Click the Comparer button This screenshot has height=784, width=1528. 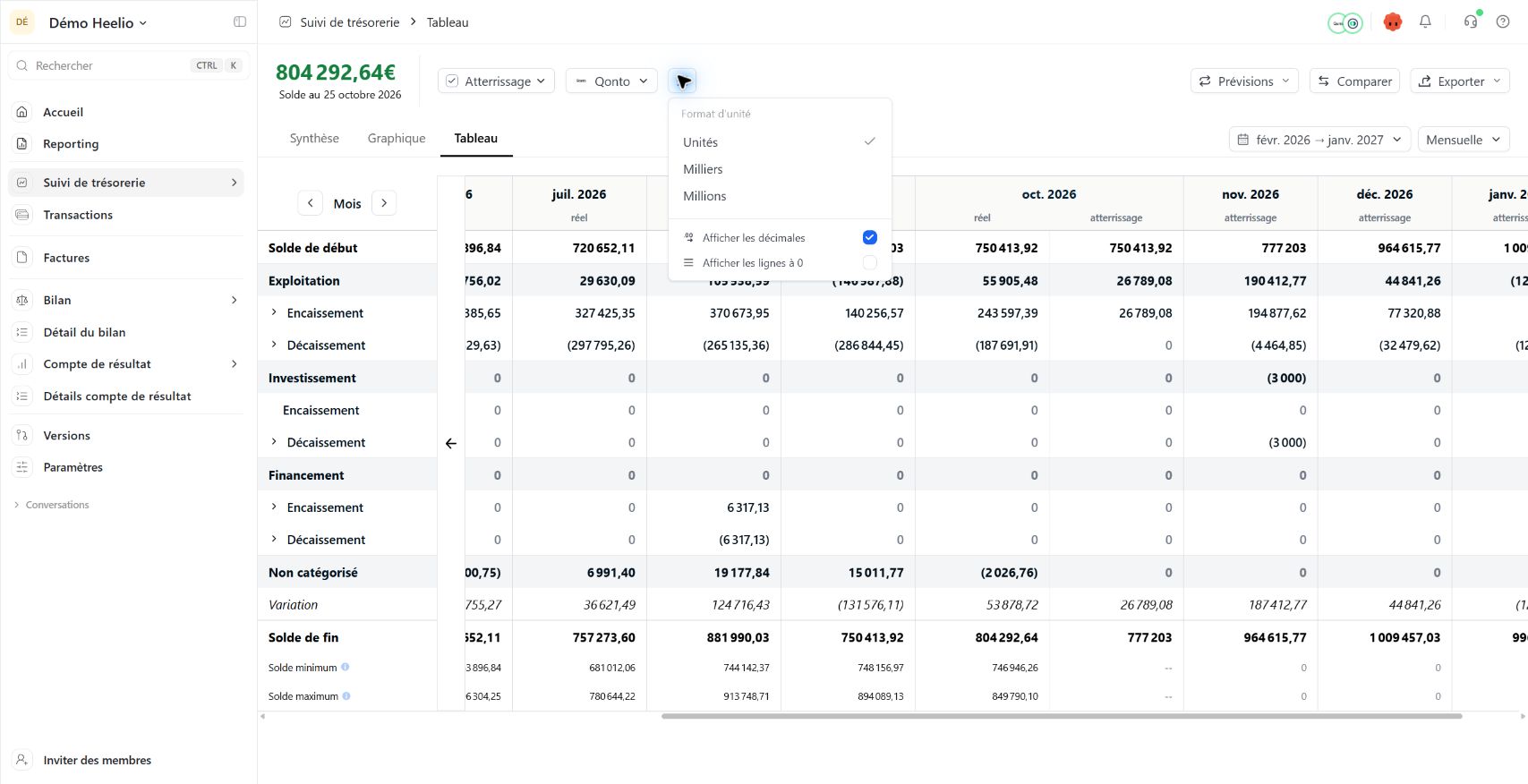(x=1355, y=81)
